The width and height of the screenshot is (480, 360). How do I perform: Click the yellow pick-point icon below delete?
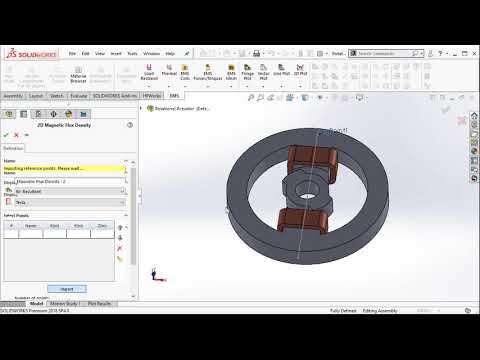click(x=120, y=259)
